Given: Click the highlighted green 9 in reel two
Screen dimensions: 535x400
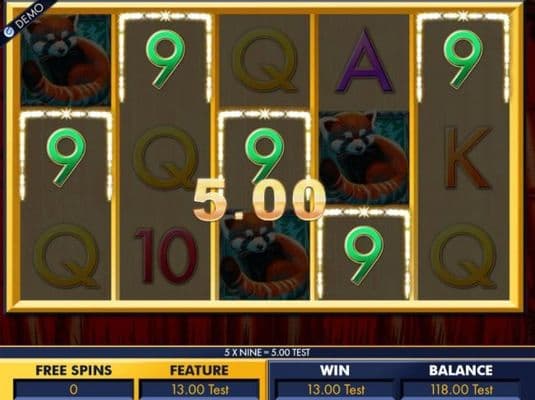Looking at the screenshot, I should coord(165,59).
